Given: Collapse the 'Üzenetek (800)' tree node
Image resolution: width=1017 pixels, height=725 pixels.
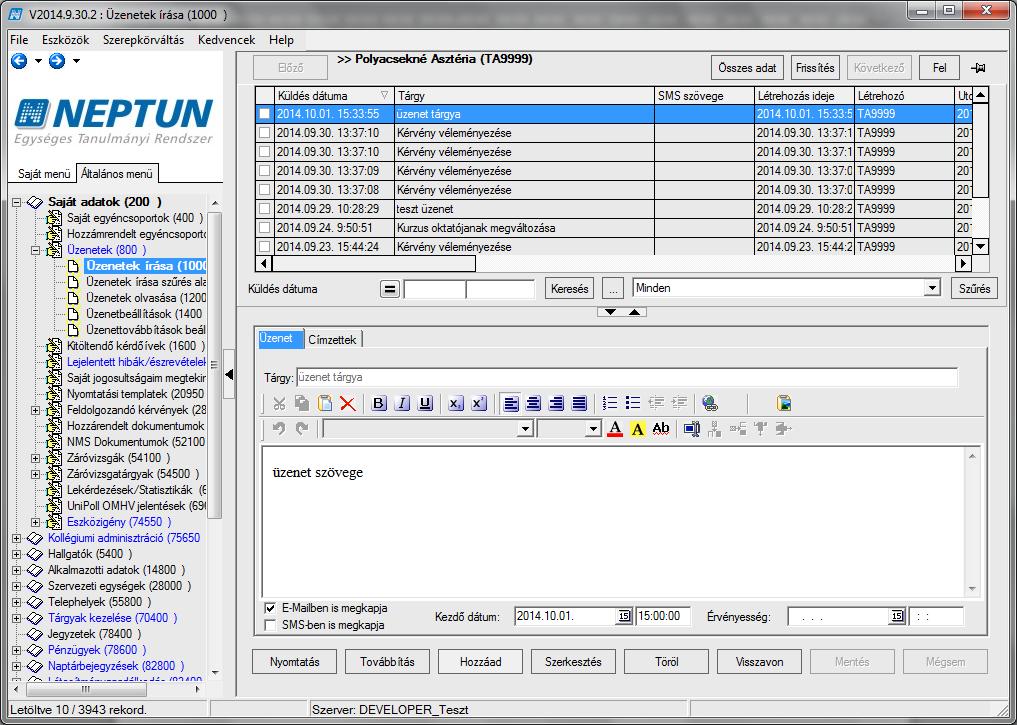Looking at the screenshot, I should click(36, 250).
